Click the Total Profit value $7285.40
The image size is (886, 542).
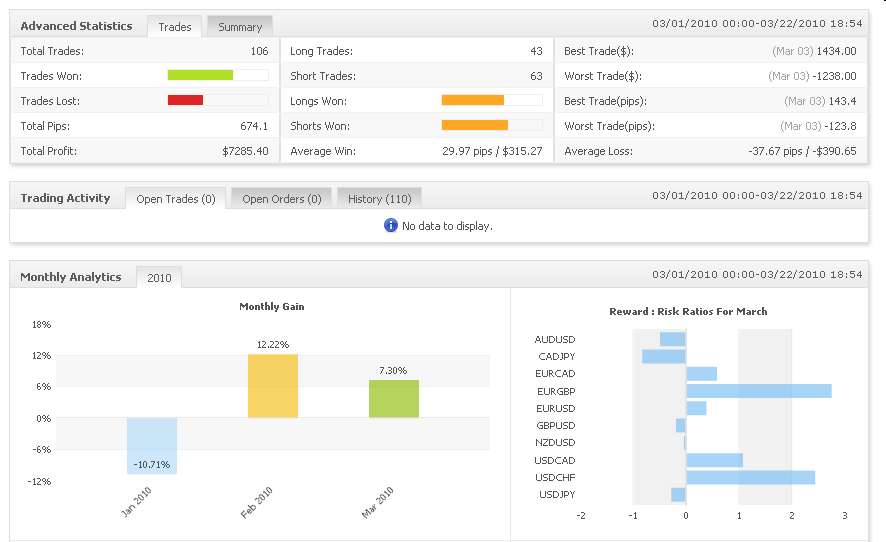[x=244, y=151]
